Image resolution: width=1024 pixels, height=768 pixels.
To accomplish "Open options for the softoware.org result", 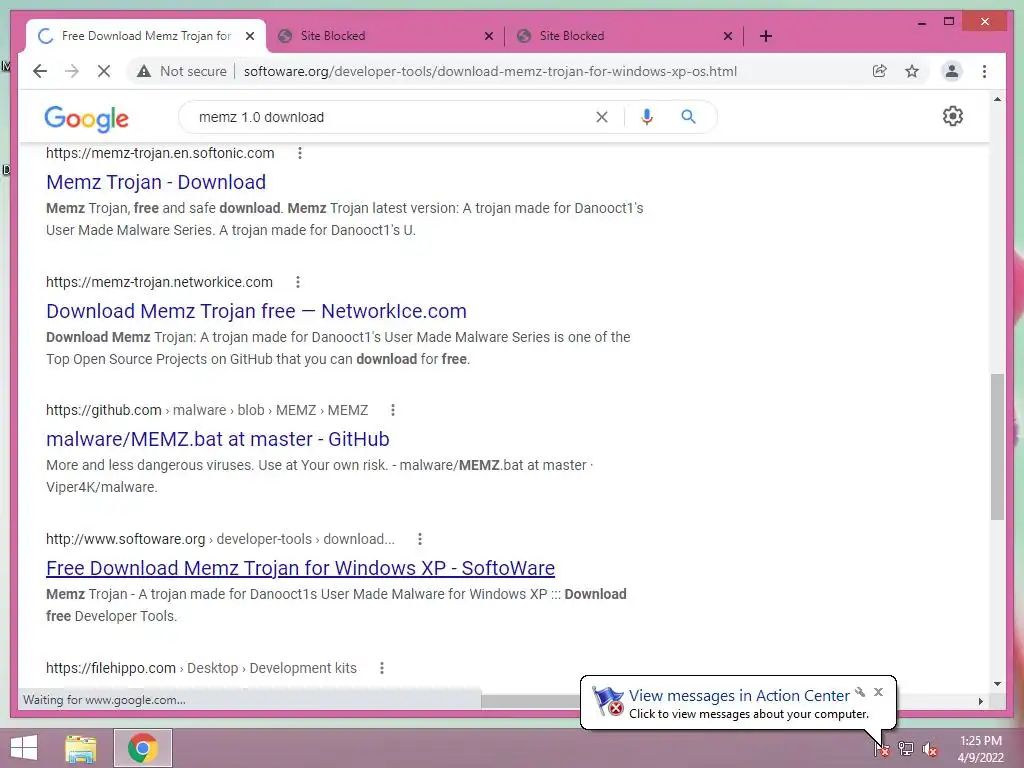I will coord(420,539).
